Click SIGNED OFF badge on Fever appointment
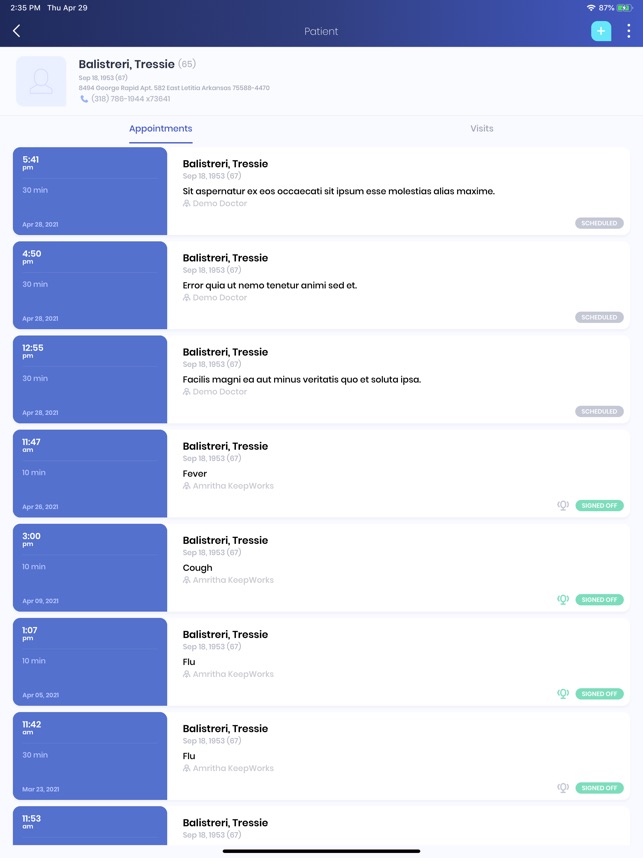This screenshot has width=643, height=858. coord(599,506)
